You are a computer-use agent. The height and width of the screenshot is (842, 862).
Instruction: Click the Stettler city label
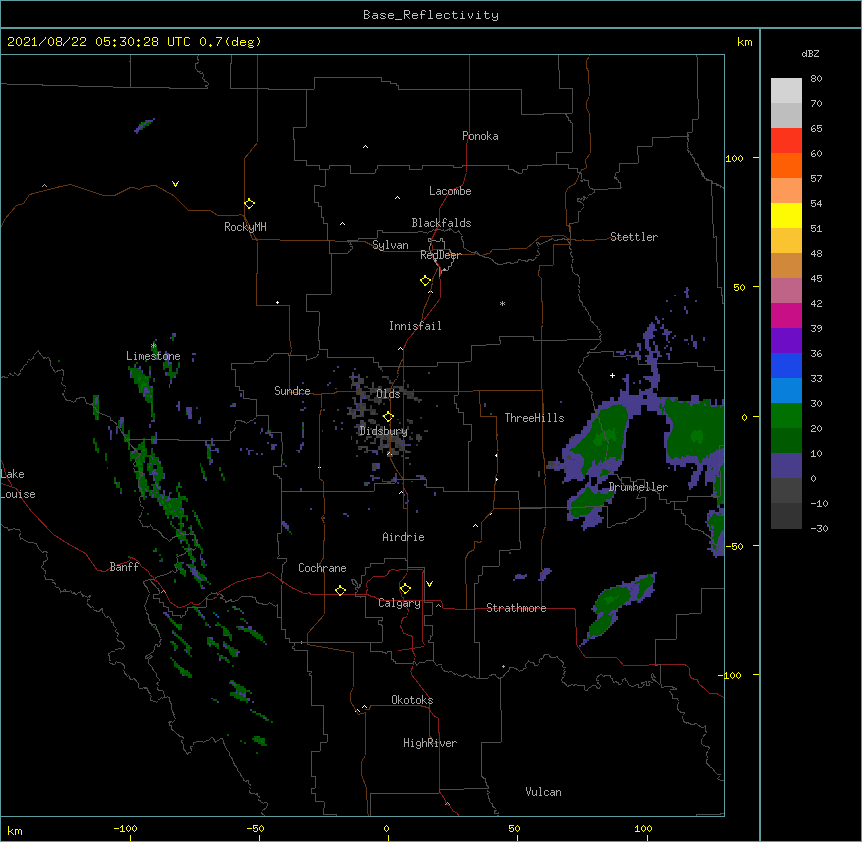point(634,237)
